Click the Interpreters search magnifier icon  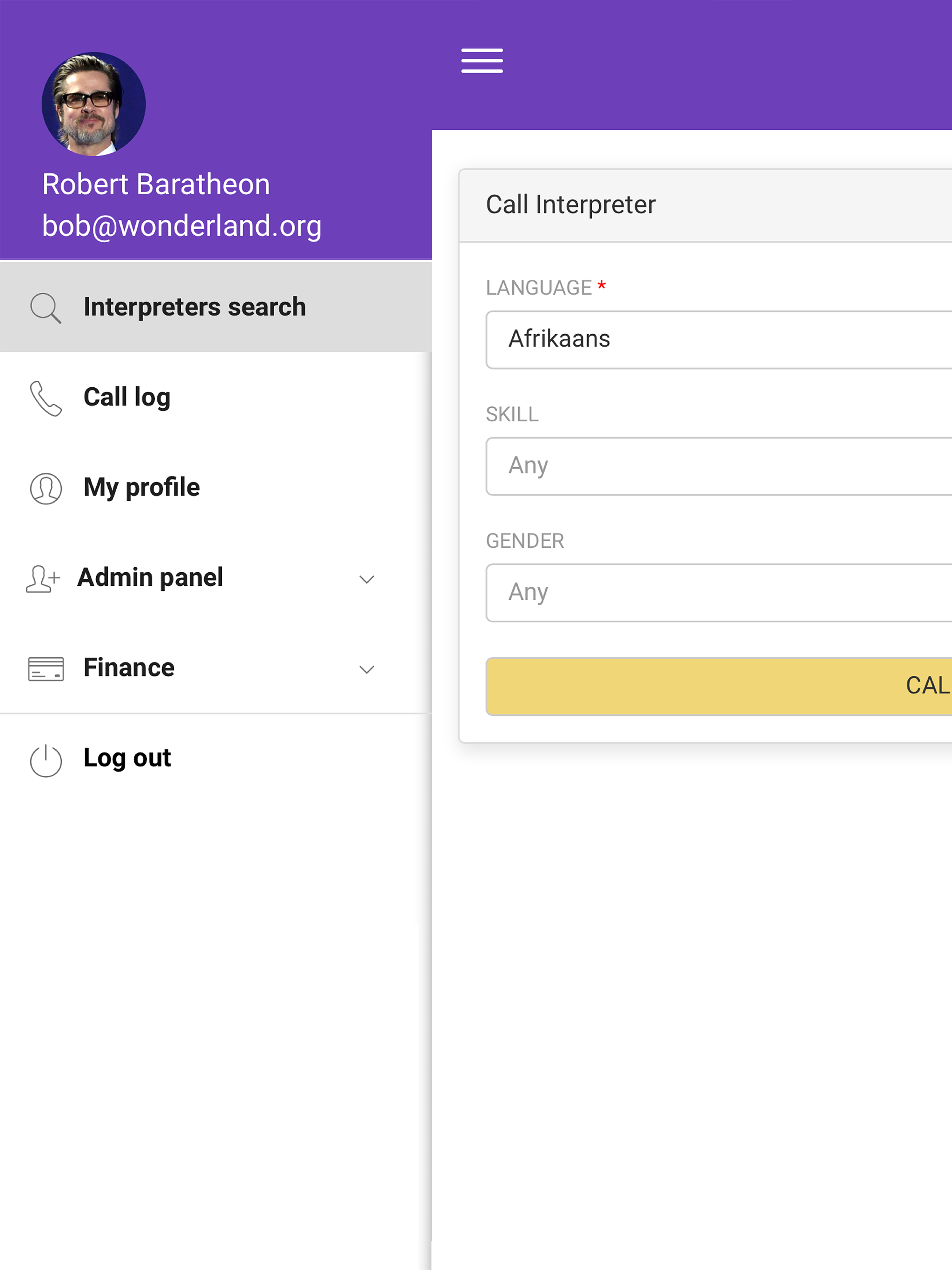(x=46, y=308)
